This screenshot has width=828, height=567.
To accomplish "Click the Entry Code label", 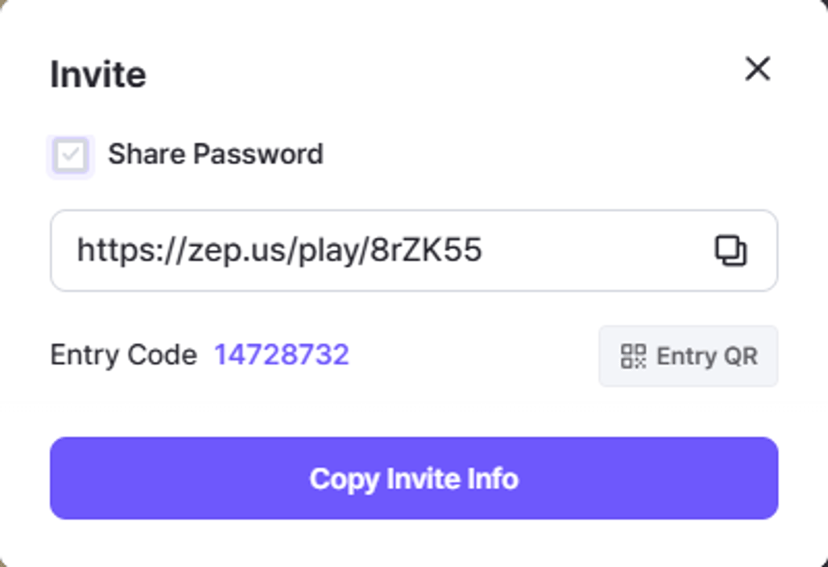I will tap(123, 355).
